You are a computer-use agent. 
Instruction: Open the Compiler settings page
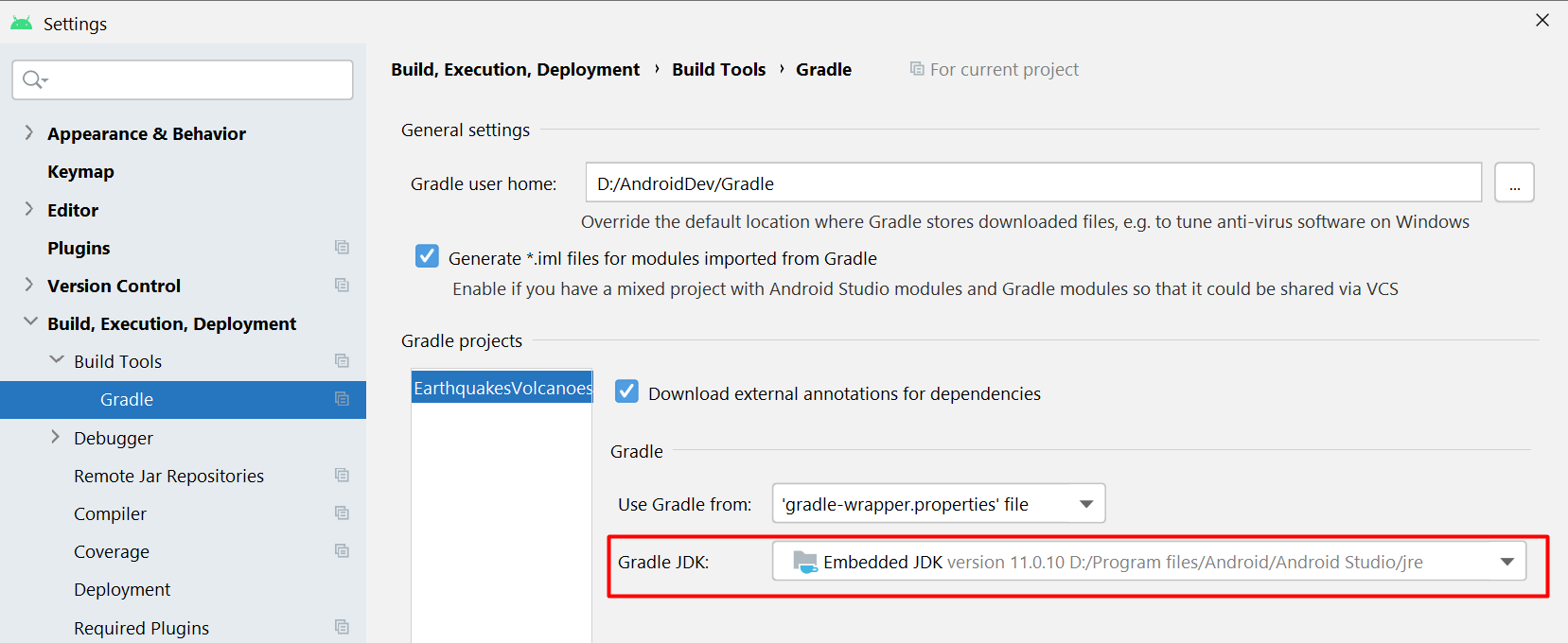[110, 513]
